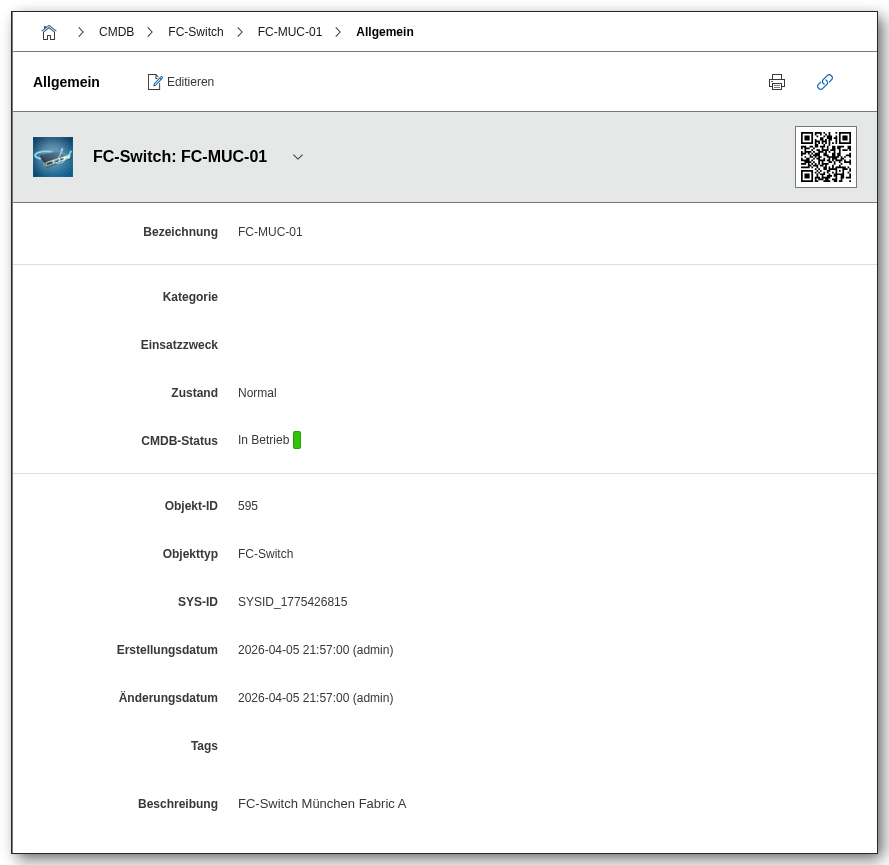Click the description text FC-Switch München Fabric A

click(x=322, y=804)
